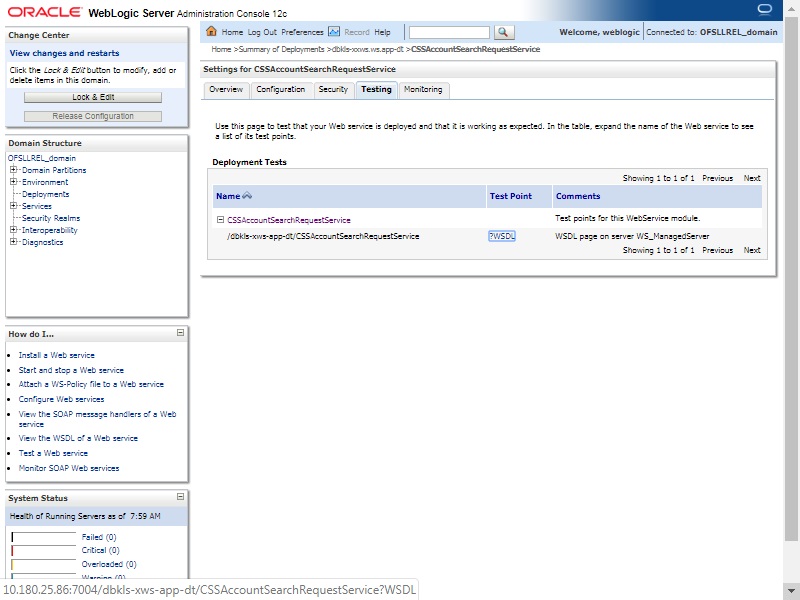Viewport: 800px width, 600px height.
Task: Open Preferences from the toolbar
Action: pos(302,32)
